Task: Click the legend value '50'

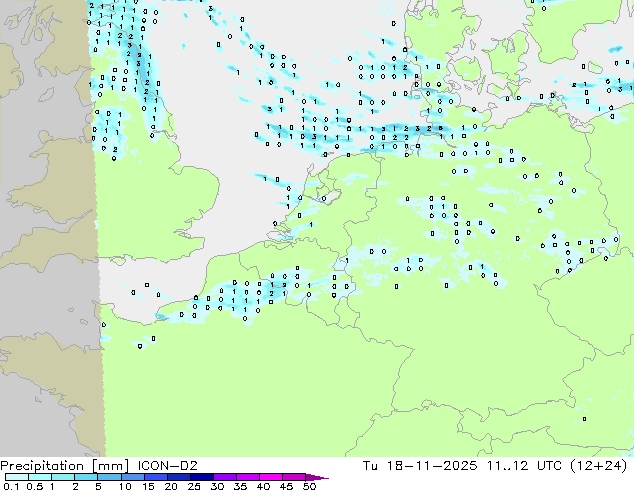Action: point(310,486)
